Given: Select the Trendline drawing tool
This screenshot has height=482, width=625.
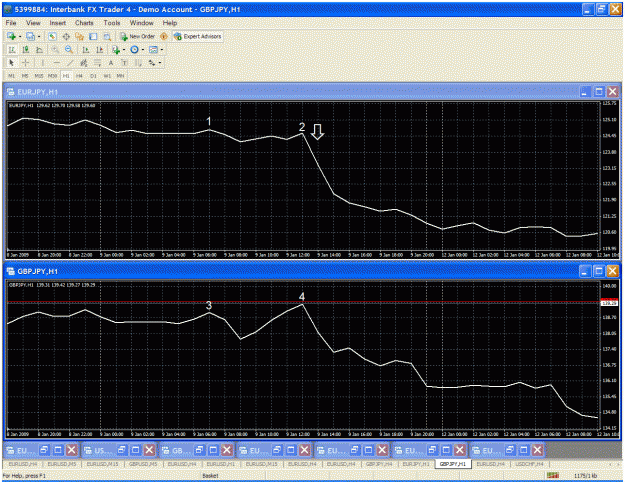Looking at the screenshot, I should pyautogui.click(x=70, y=63).
